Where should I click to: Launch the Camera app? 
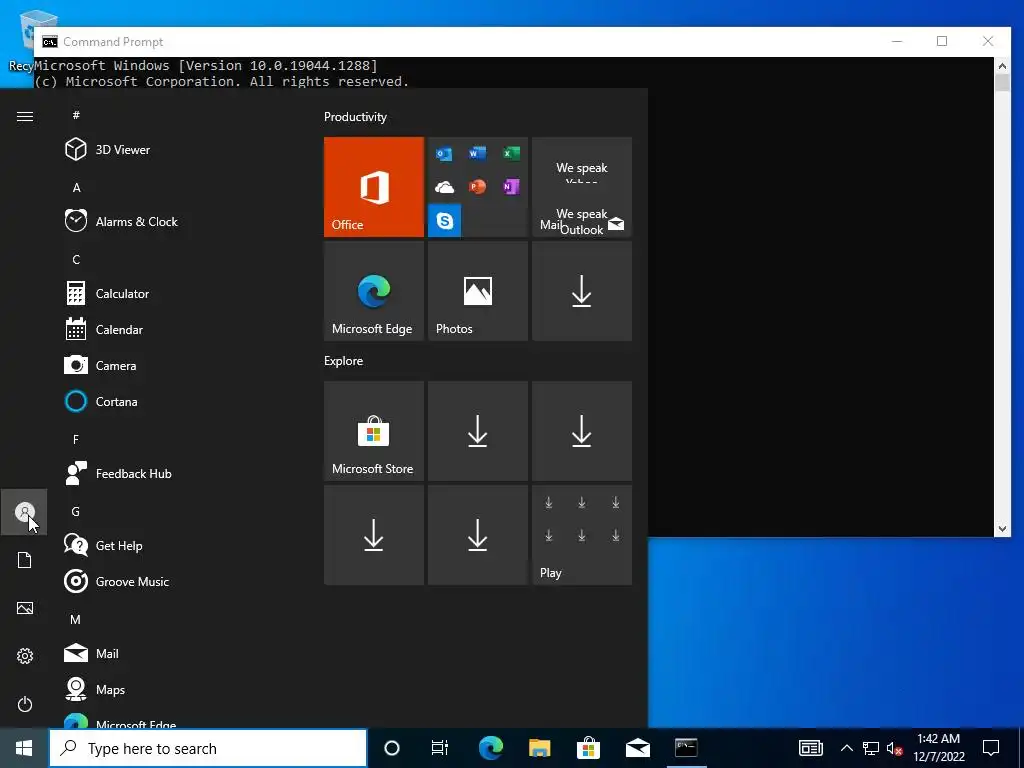(176, 365)
